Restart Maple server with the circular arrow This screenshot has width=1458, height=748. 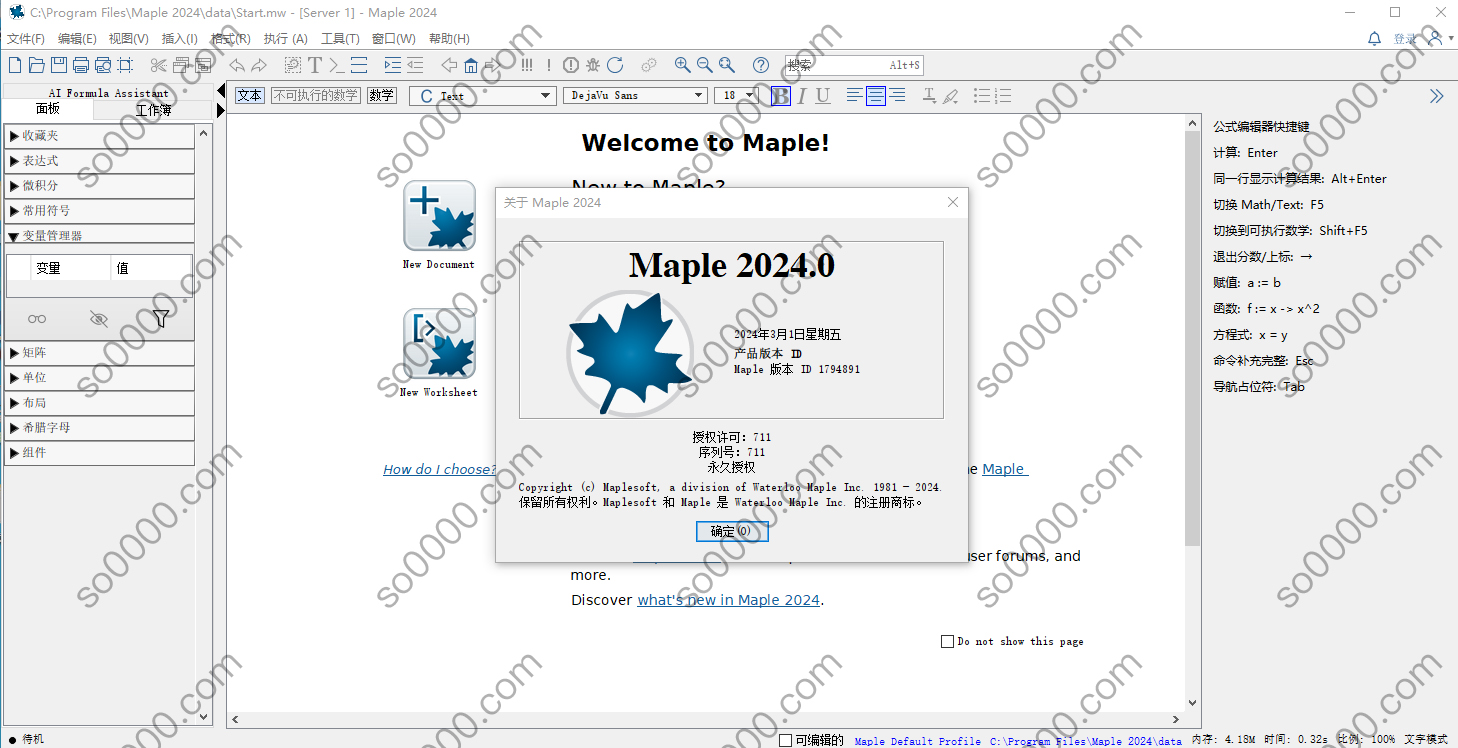615,65
